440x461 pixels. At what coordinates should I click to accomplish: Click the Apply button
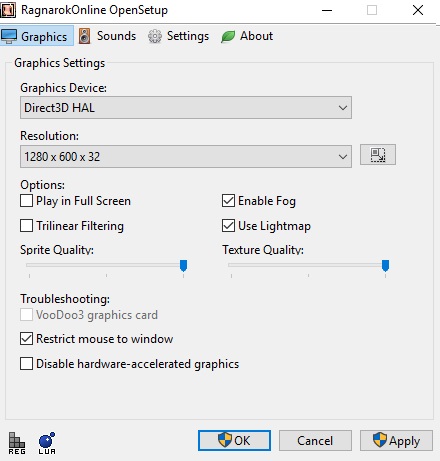396,440
